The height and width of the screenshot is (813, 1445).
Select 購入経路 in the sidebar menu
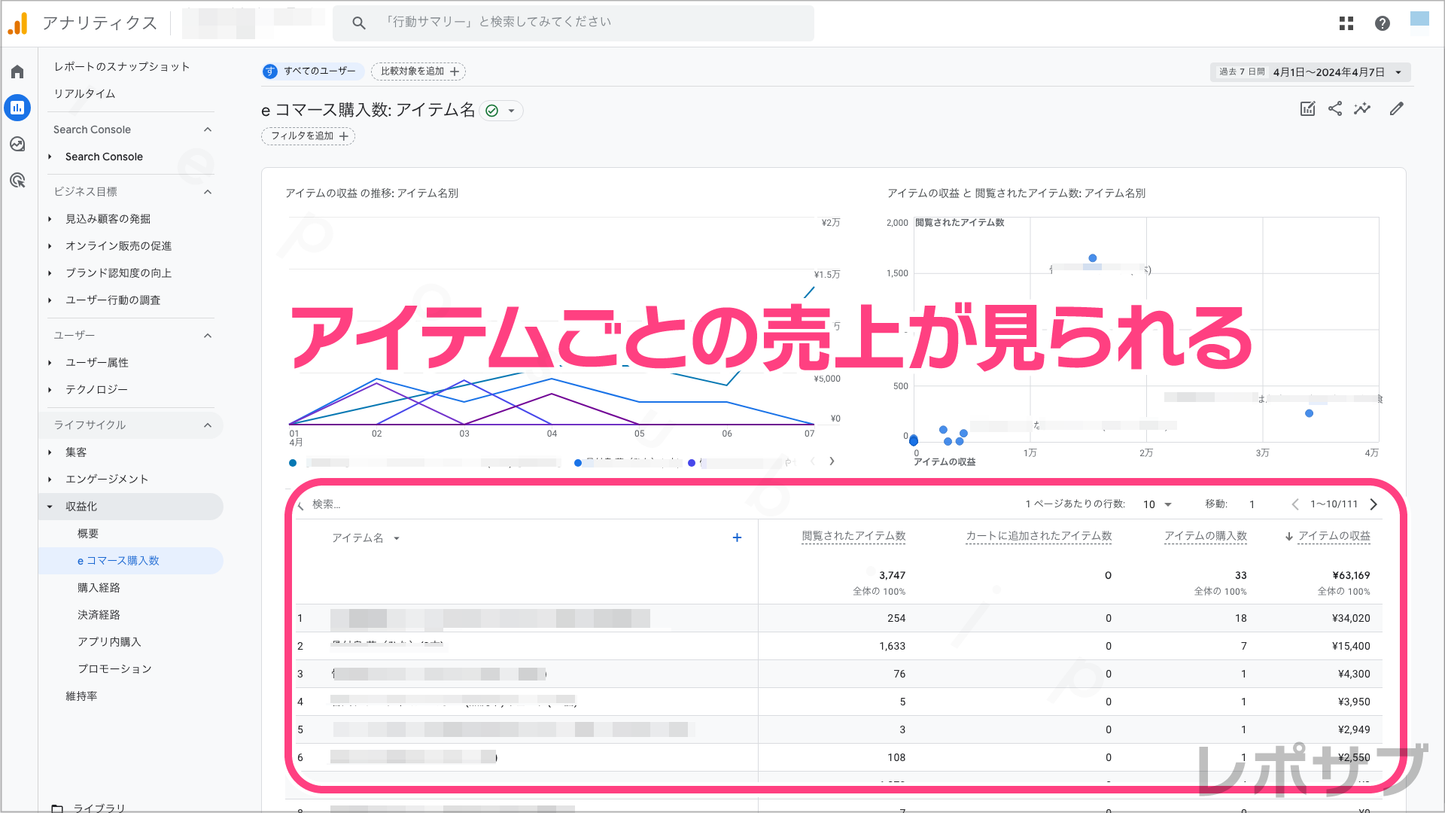click(99, 588)
